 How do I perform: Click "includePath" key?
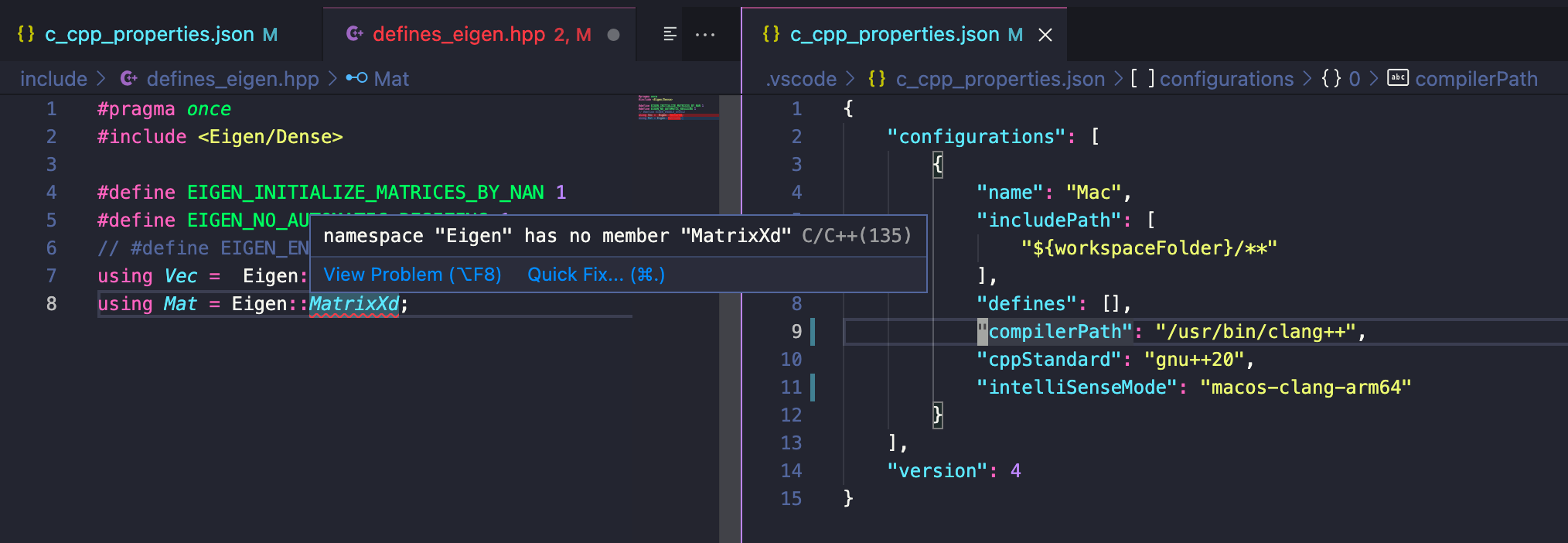pos(1049,220)
